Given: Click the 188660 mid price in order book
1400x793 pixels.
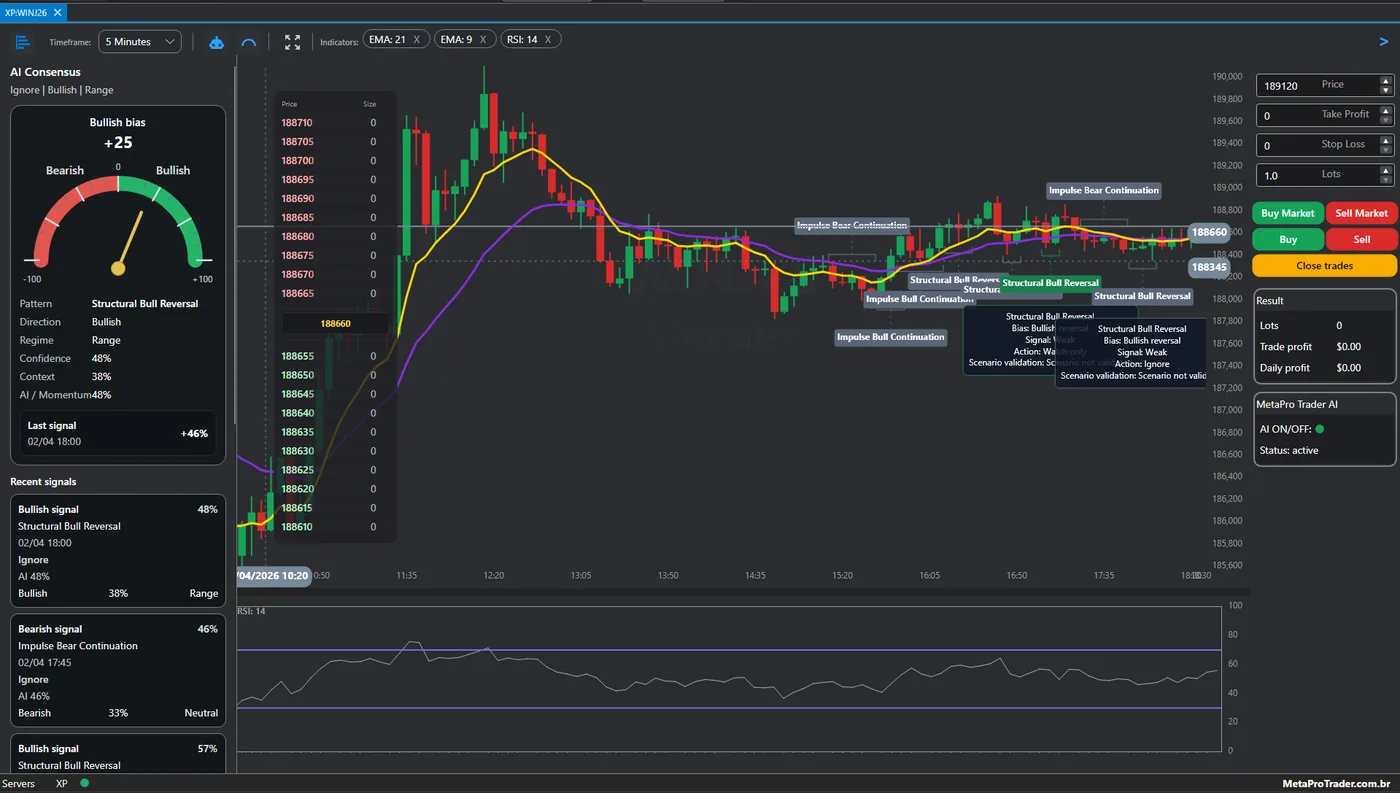Looking at the screenshot, I should tap(335, 324).
